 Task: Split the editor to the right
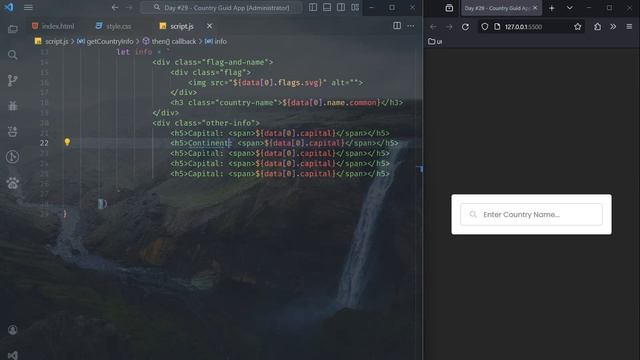(397, 26)
